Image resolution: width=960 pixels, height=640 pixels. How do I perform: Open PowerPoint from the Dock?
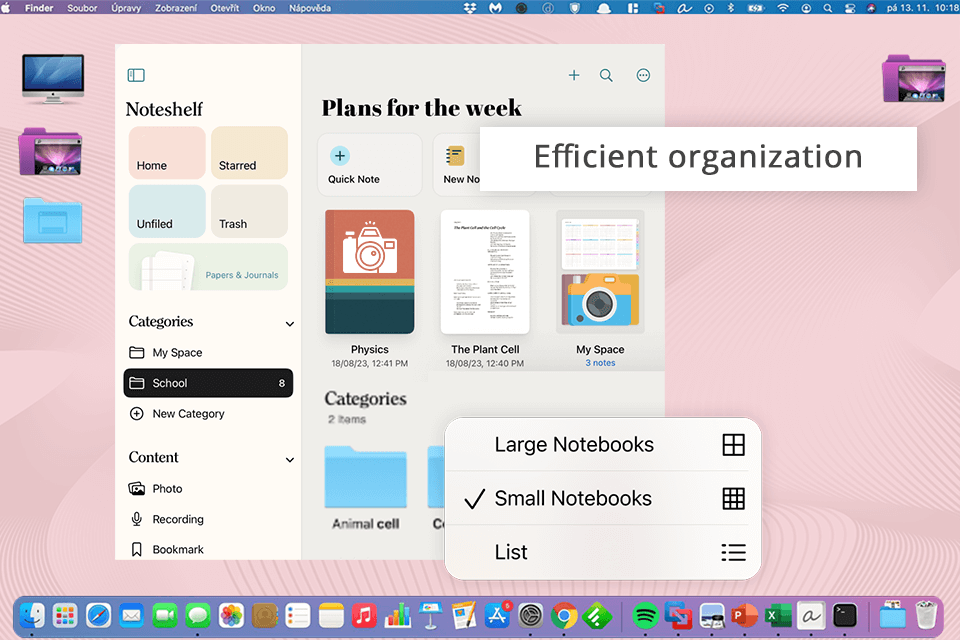click(x=744, y=616)
